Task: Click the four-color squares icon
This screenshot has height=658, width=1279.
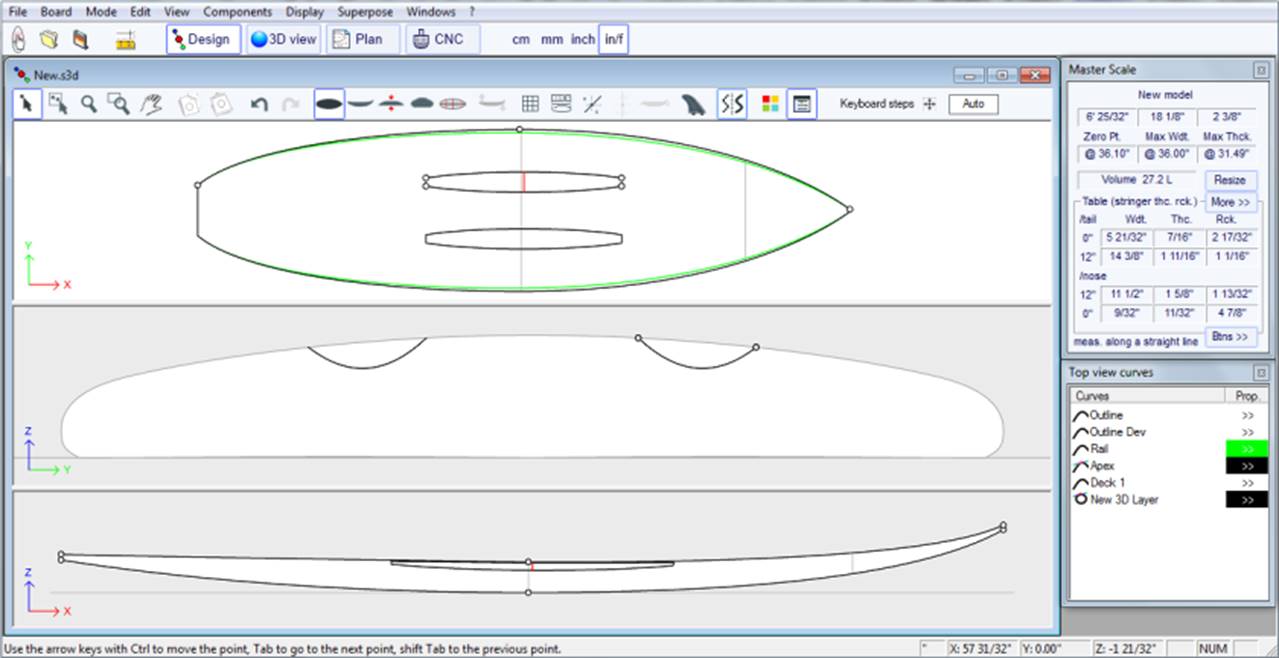Action: pyautogui.click(x=769, y=104)
